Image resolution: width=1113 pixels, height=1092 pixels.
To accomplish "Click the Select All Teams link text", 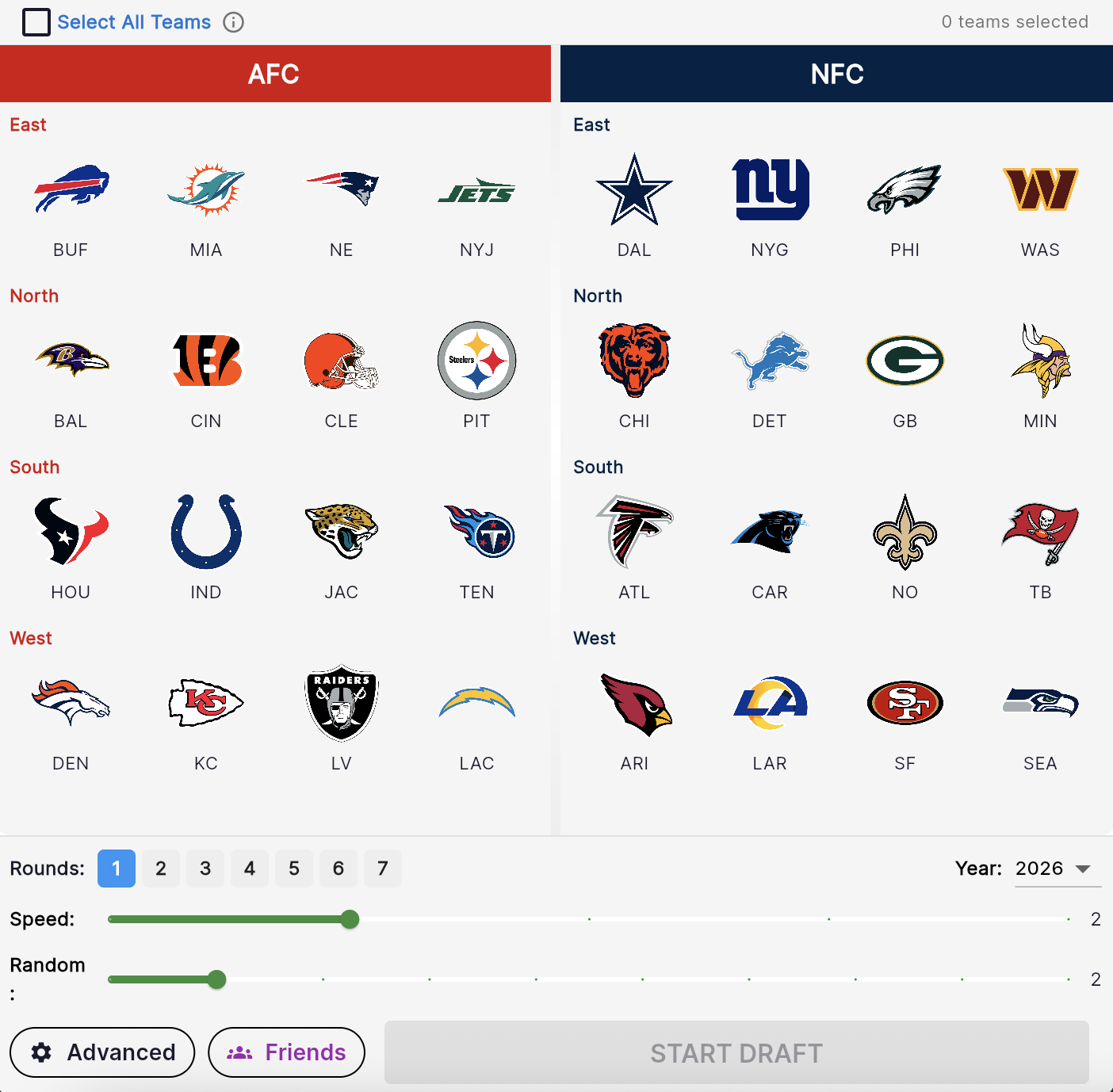I will pyautogui.click(x=134, y=22).
